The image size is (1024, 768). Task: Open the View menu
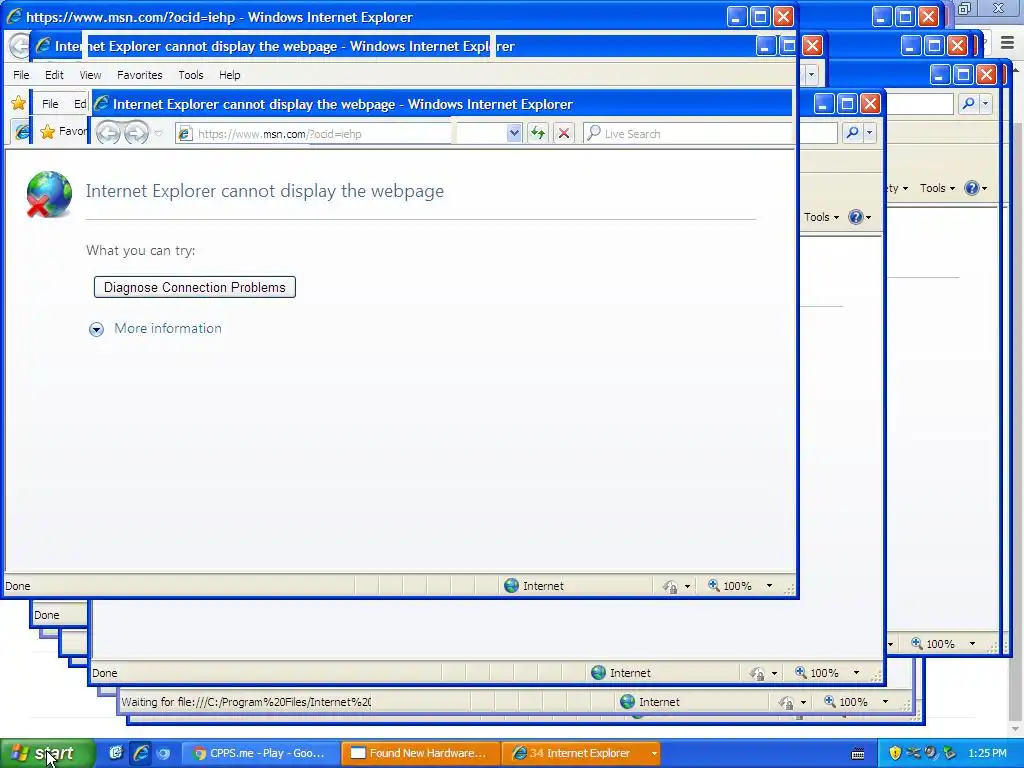click(x=90, y=75)
